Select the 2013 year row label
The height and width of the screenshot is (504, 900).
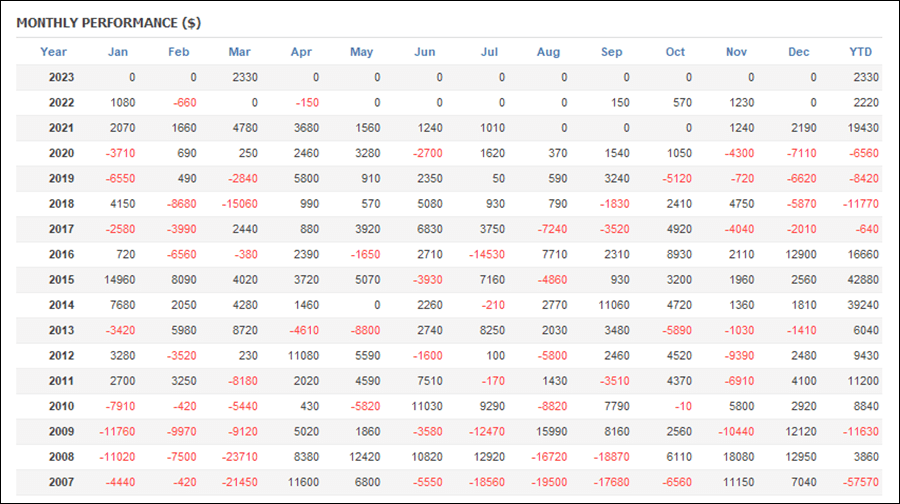[x=61, y=330]
